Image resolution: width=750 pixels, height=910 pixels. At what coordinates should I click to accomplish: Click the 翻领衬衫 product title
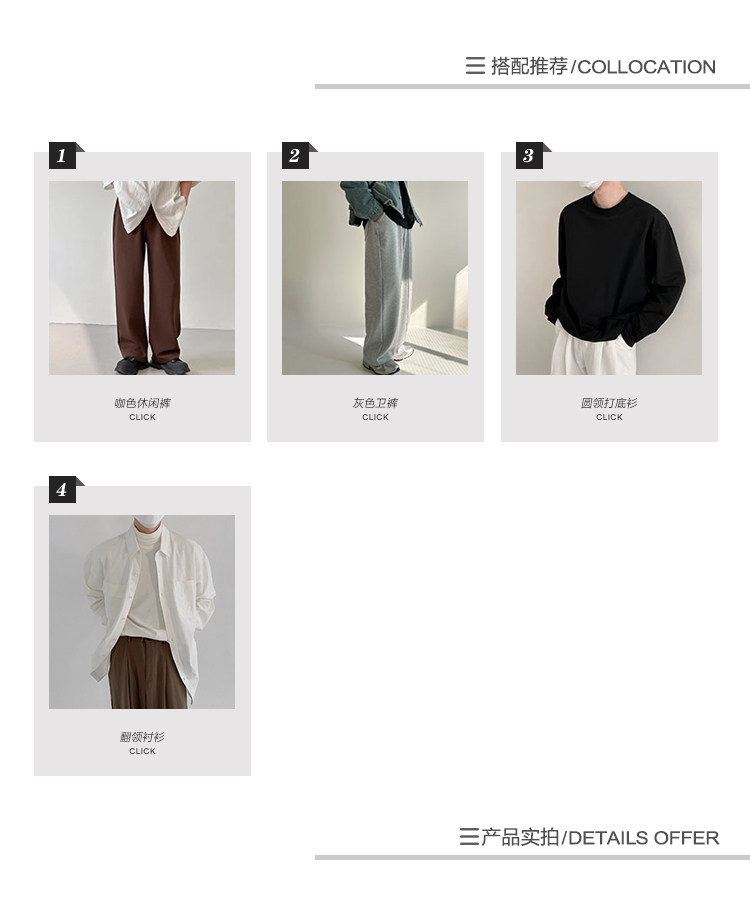(x=142, y=737)
